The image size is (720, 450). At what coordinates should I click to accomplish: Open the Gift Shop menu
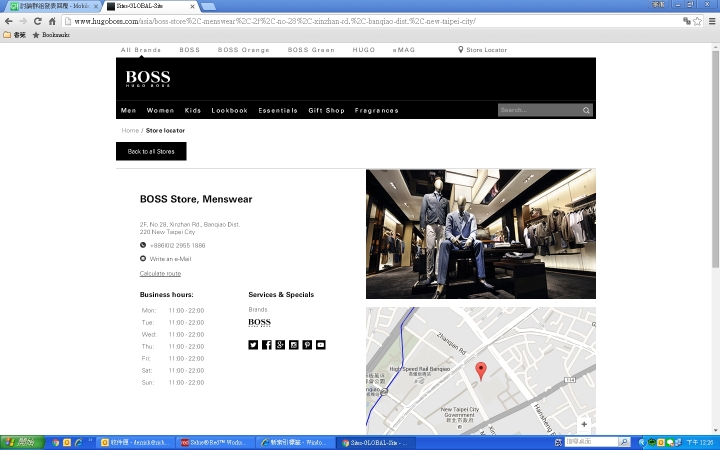tap(326, 110)
